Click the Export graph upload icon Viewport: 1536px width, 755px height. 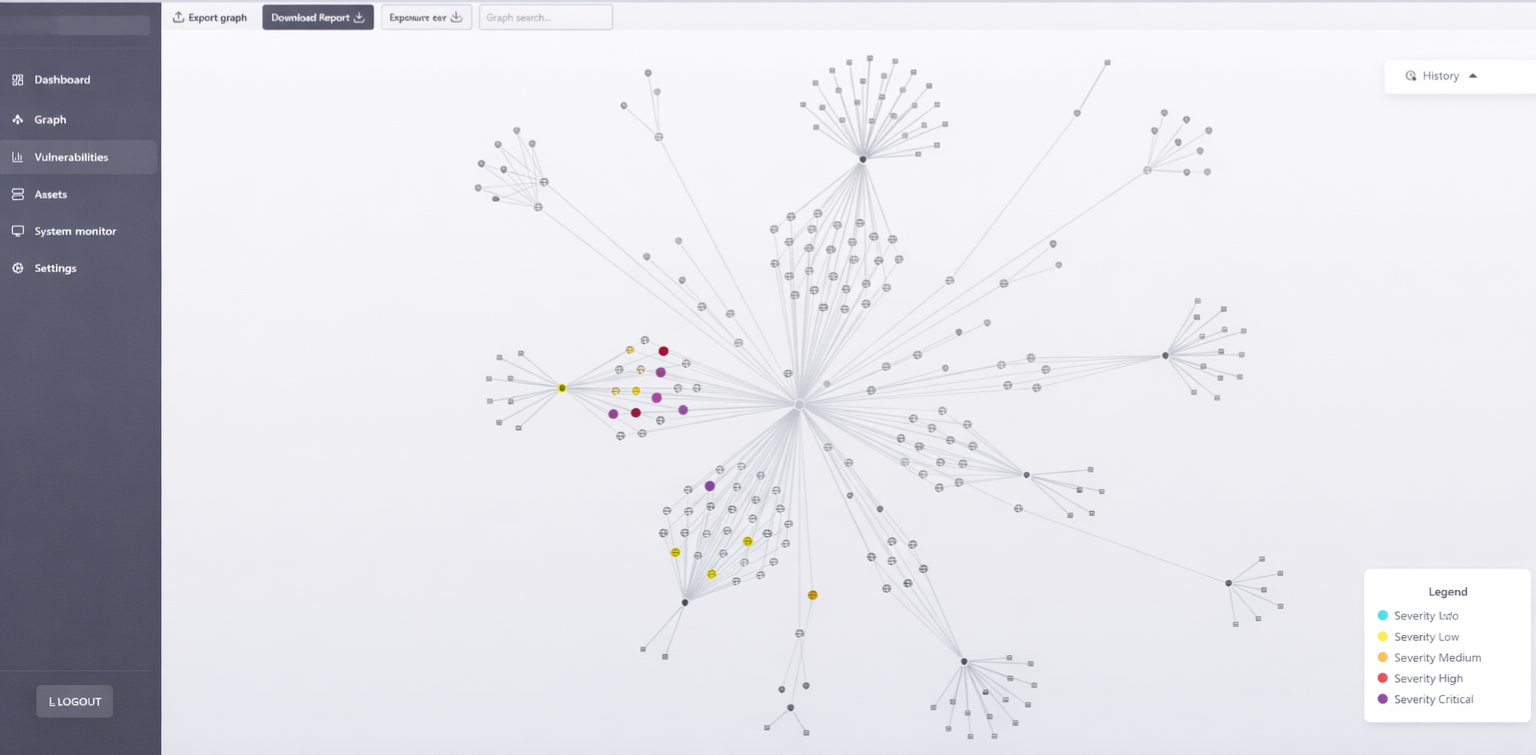[x=178, y=16]
